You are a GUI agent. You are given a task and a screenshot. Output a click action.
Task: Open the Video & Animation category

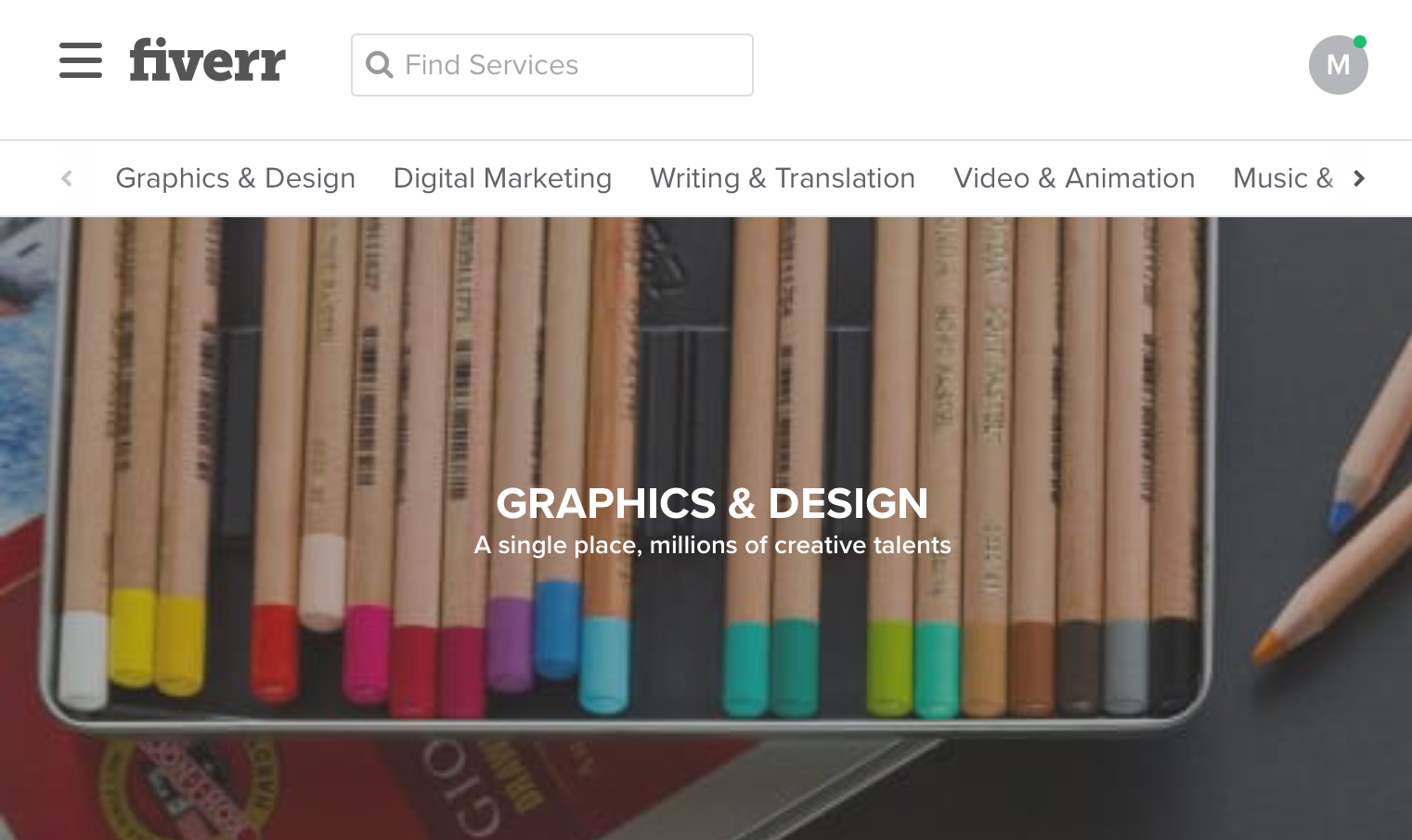[x=1074, y=178]
